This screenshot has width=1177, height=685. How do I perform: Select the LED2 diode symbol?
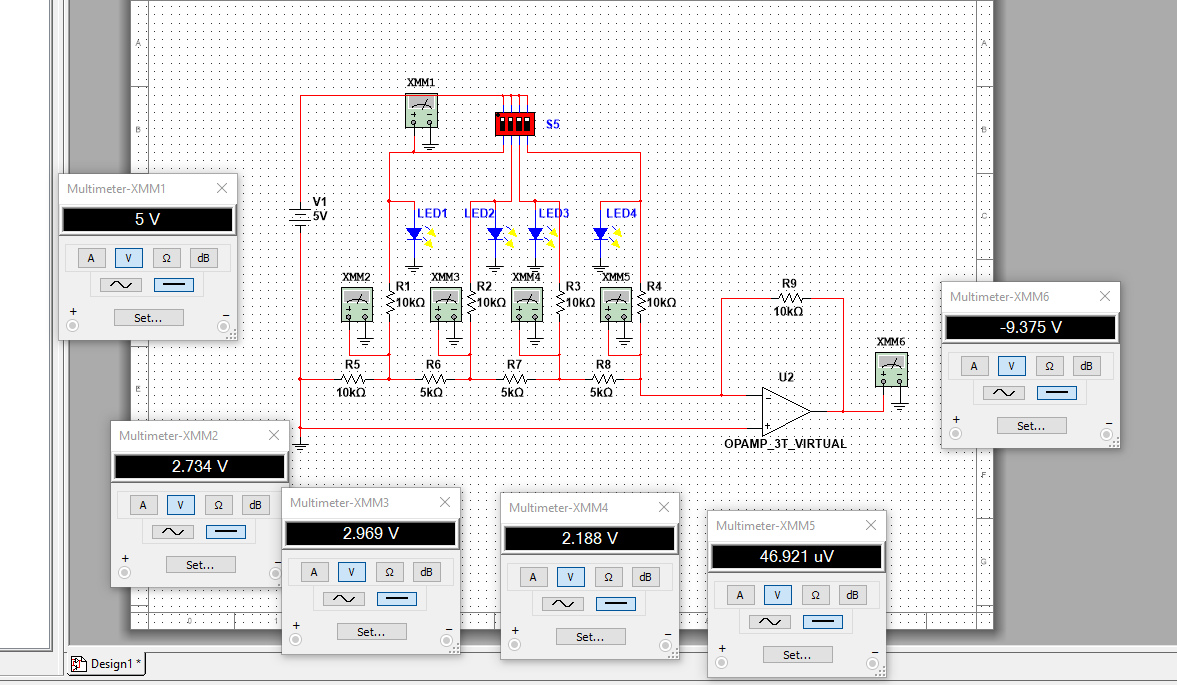pos(495,235)
